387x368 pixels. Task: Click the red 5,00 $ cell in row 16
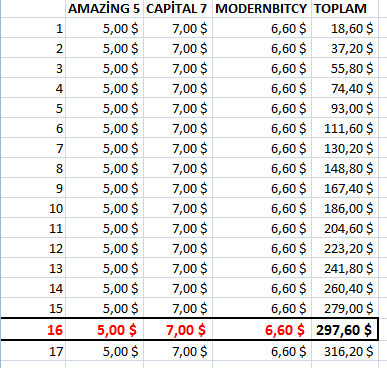[105, 330]
